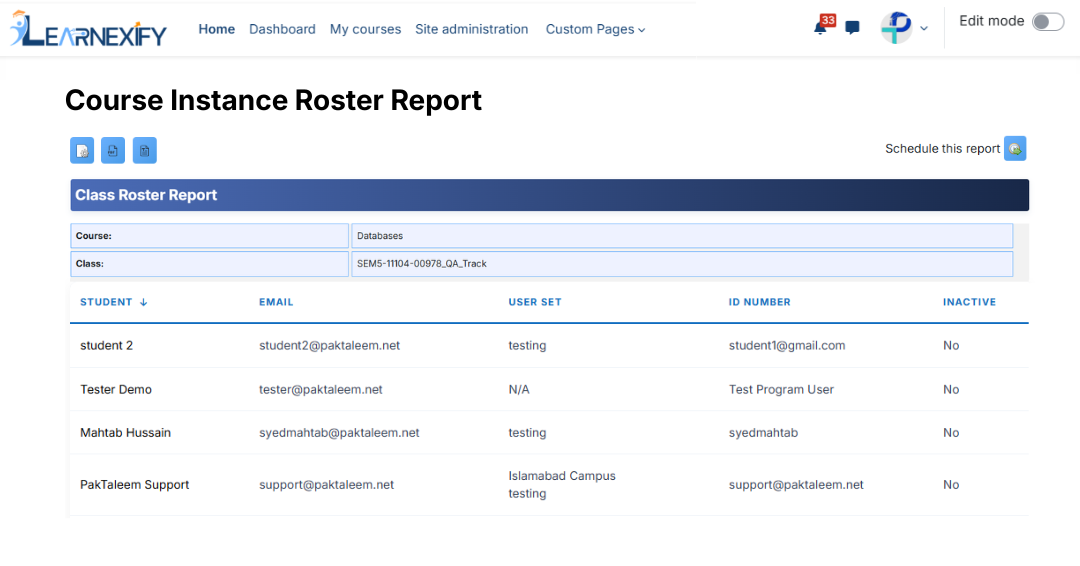Click the support@paktaleem.net cell in Email column
Image resolution: width=1080 pixels, height=566 pixels.
[x=326, y=485]
